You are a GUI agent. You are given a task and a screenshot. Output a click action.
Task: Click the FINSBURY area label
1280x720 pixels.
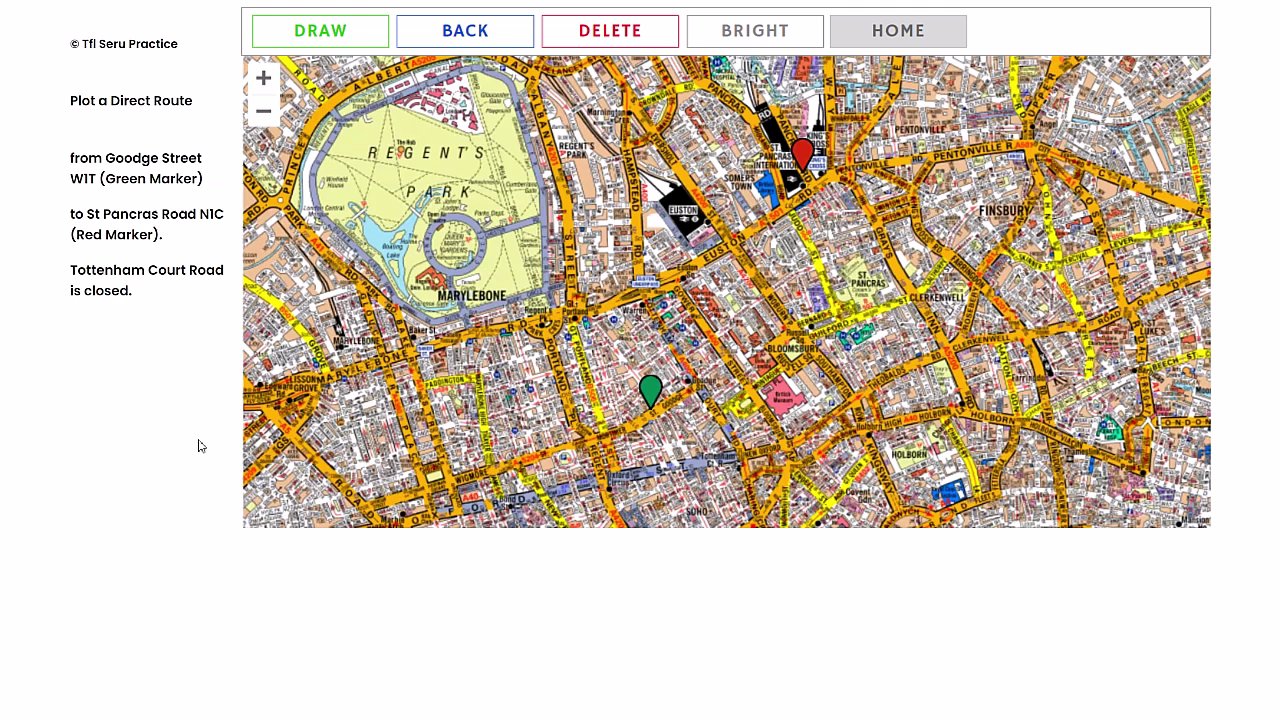tap(1004, 211)
